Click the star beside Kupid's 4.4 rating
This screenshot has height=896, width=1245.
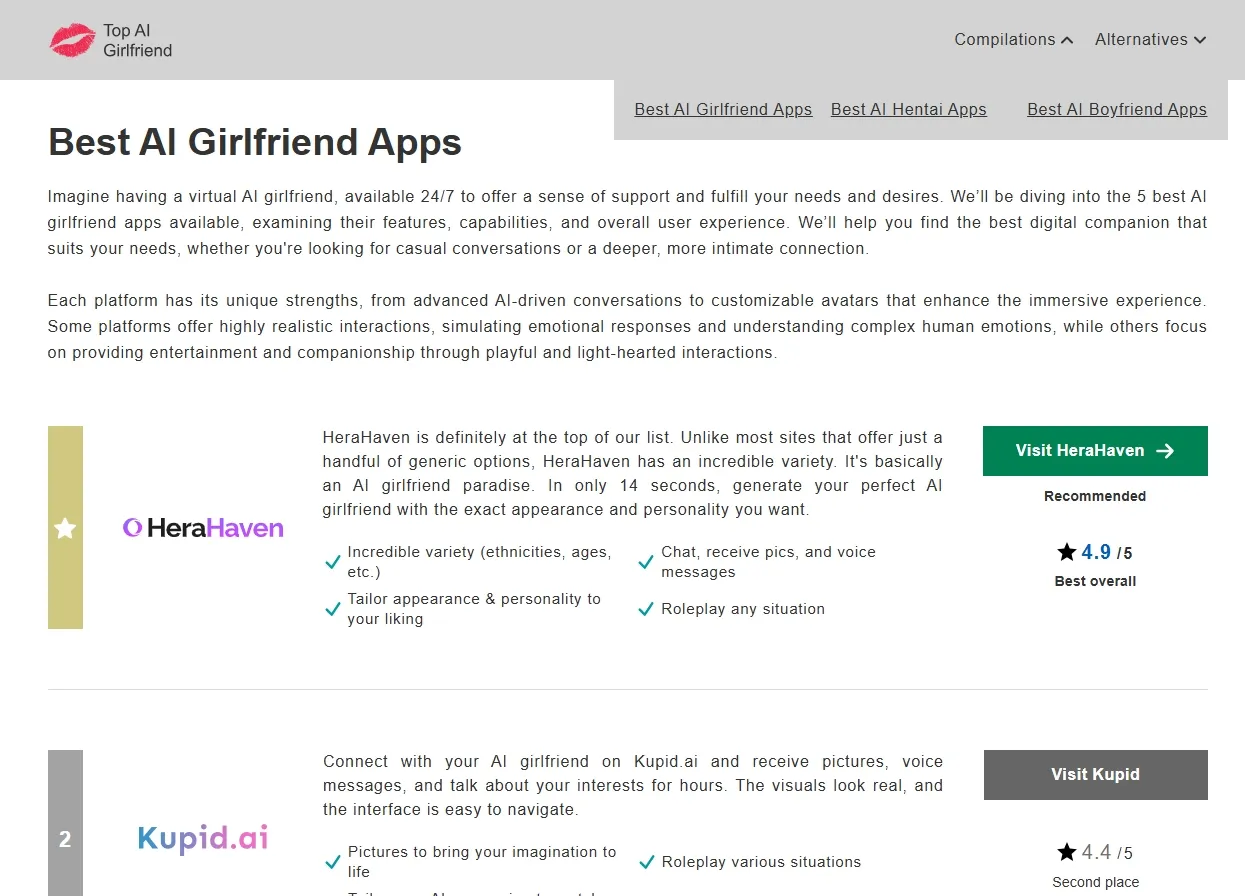tap(1066, 852)
